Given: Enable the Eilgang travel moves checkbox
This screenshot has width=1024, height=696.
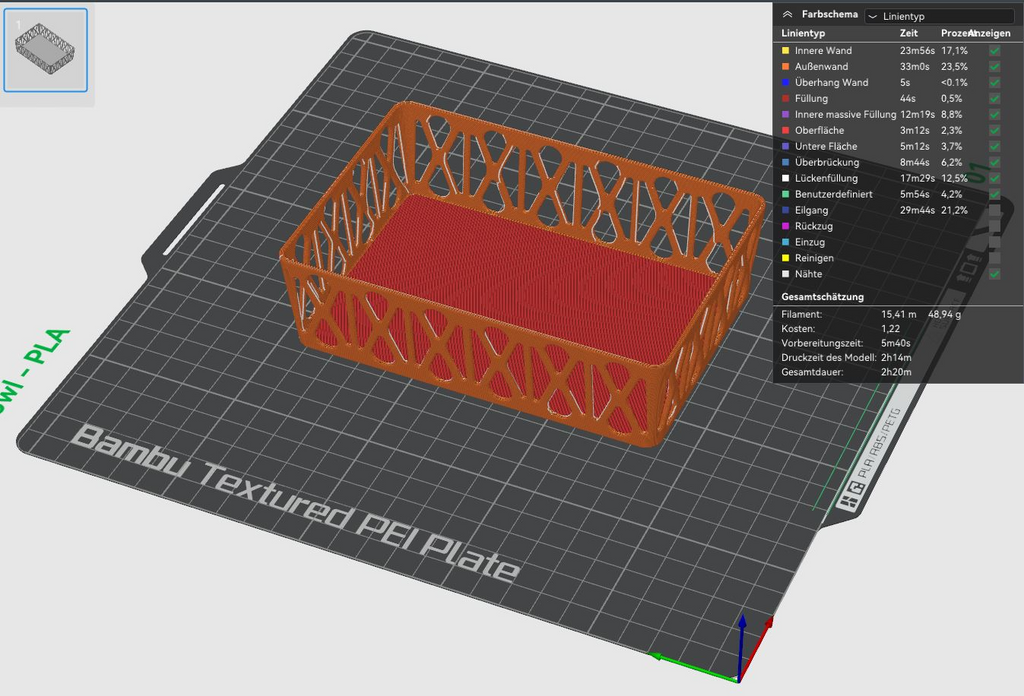Looking at the screenshot, I should click(995, 210).
